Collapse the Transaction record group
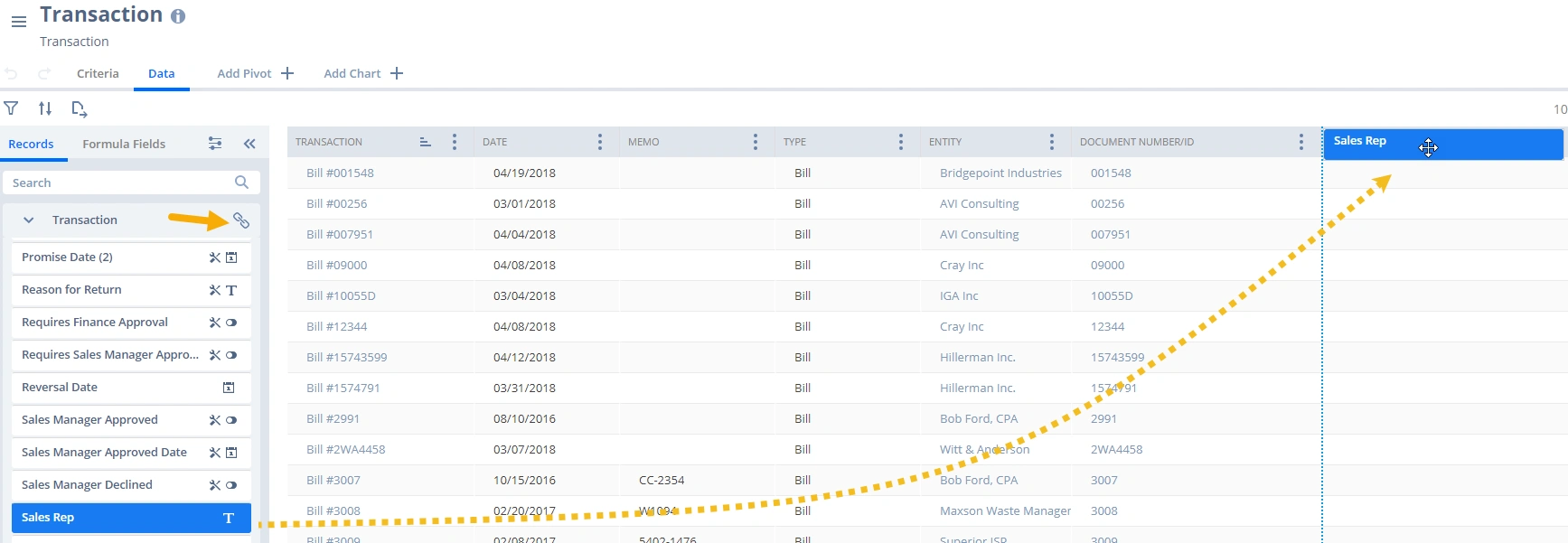The width and height of the screenshot is (1568, 543). 29,220
